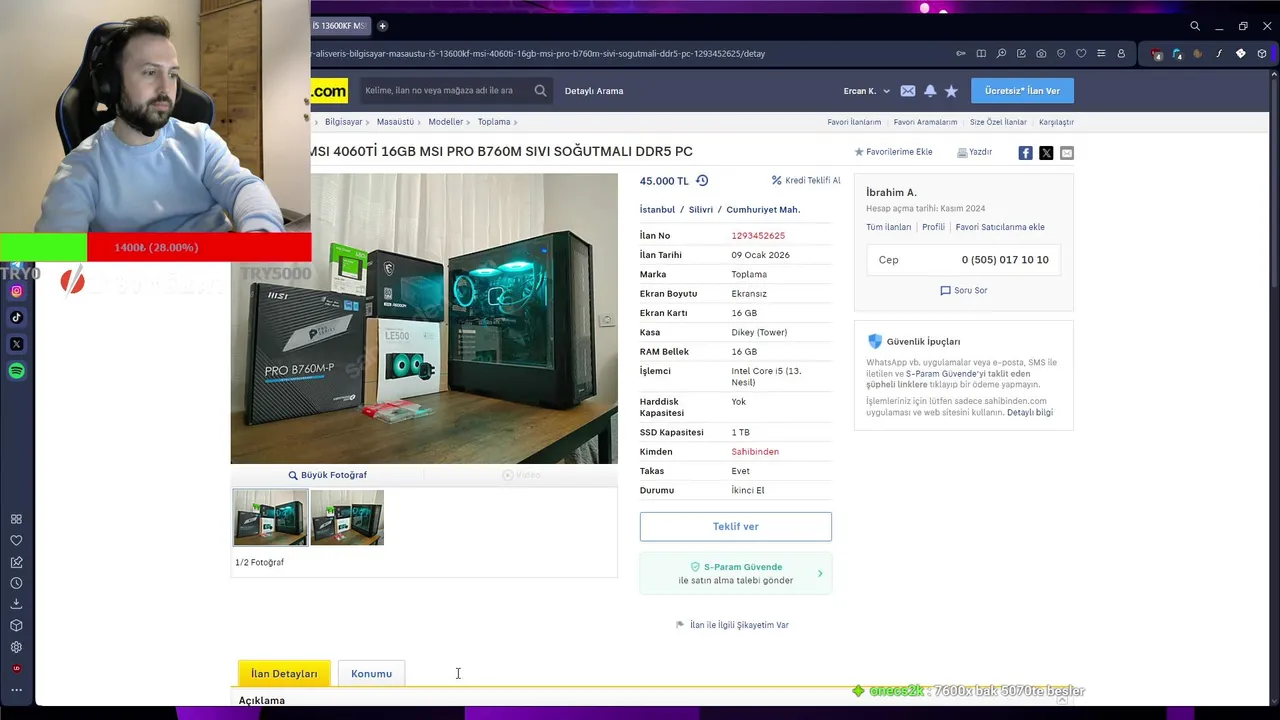Click the password key icon in address bar
Viewport: 1280px width, 720px height.
961,53
